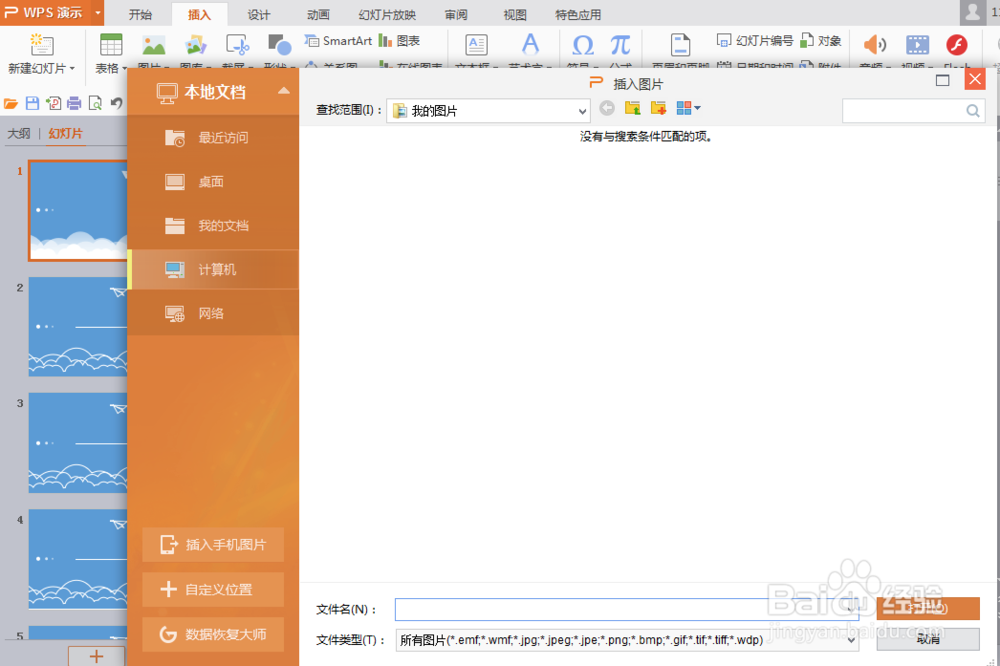Screen dimensions: 1000x666
Task: Open the view mode menu icon
Action: [x=688, y=108]
